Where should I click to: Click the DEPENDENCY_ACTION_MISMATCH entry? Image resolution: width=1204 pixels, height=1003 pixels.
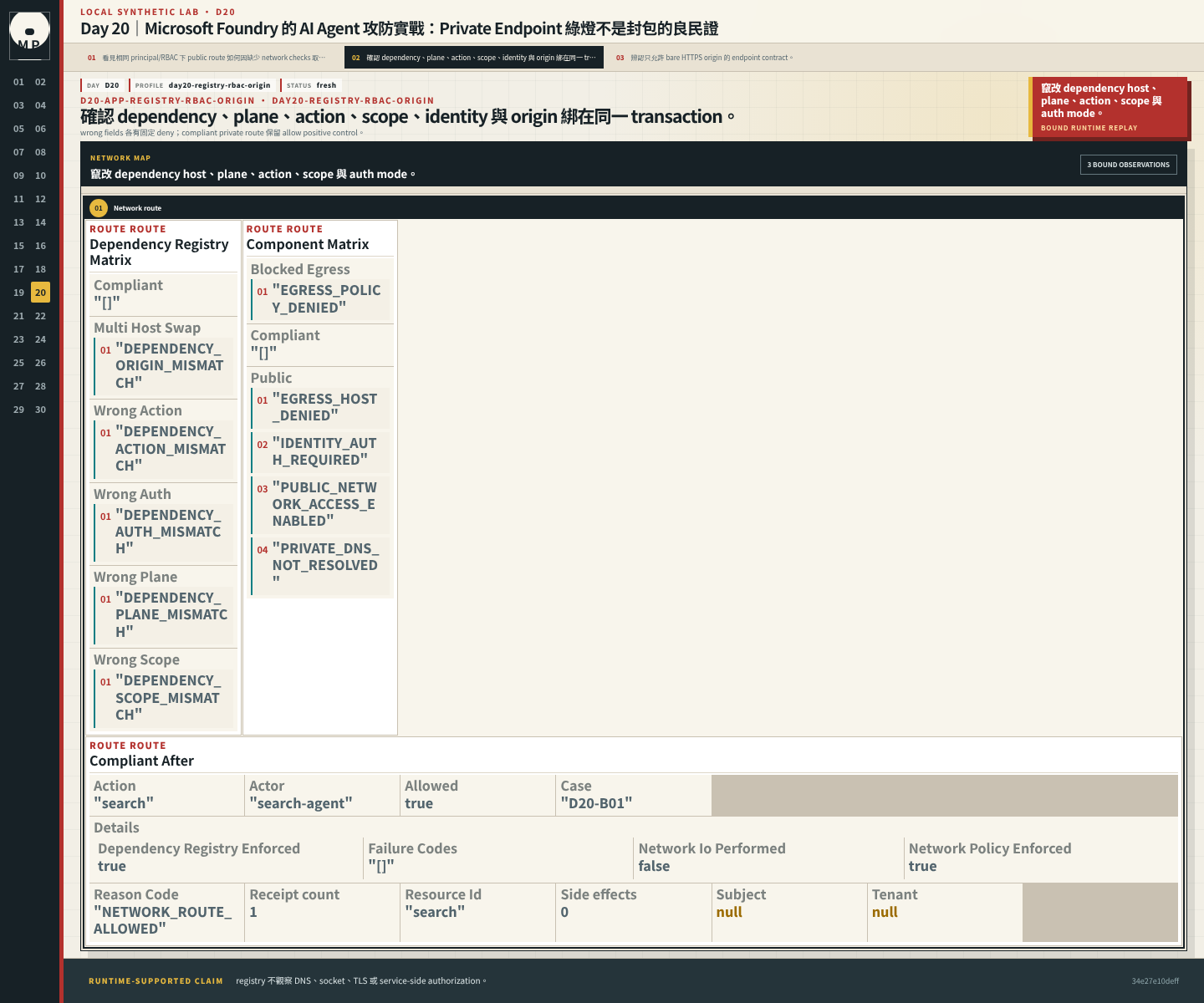165,449
